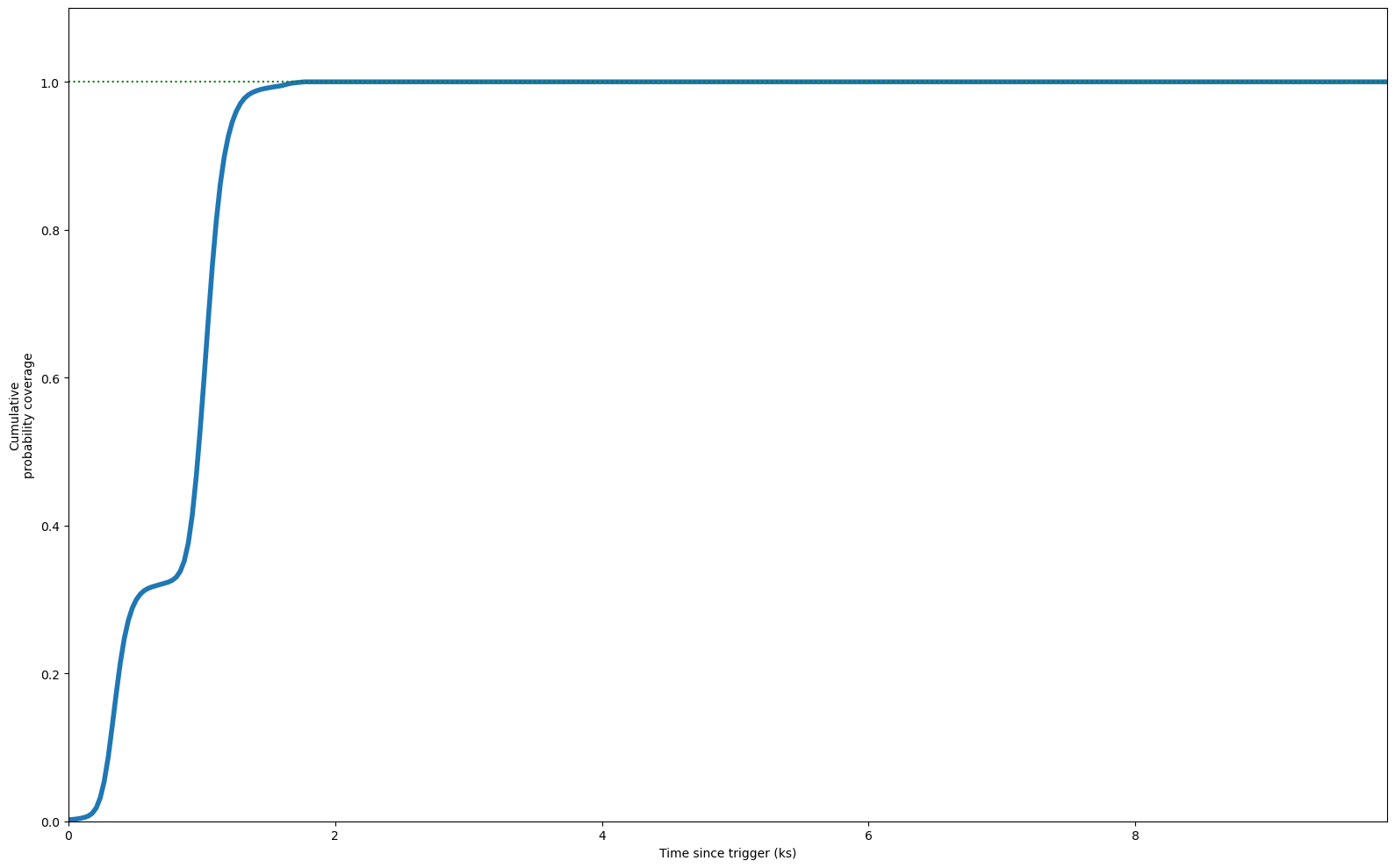Click the y-axis tick label 0.8
The width and height of the screenshot is (1395, 868).
coord(51,231)
